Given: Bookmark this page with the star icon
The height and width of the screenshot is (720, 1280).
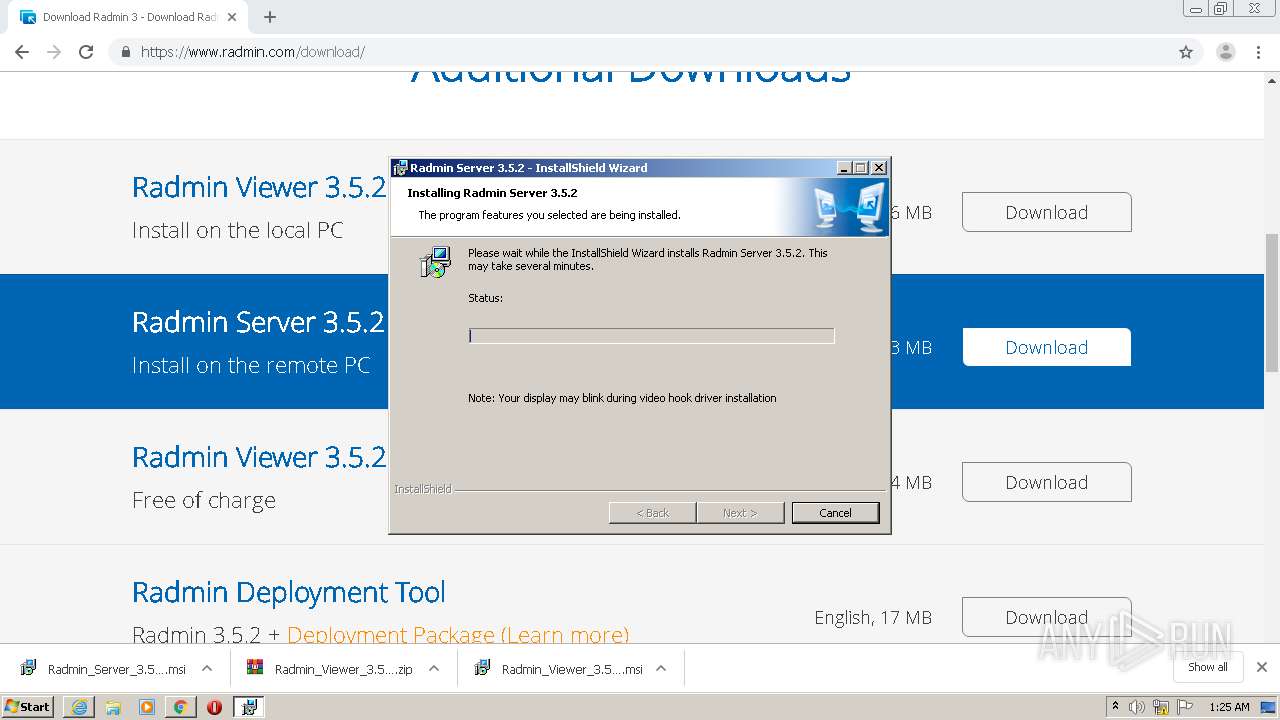Looking at the screenshot, I should point(1186,52).
